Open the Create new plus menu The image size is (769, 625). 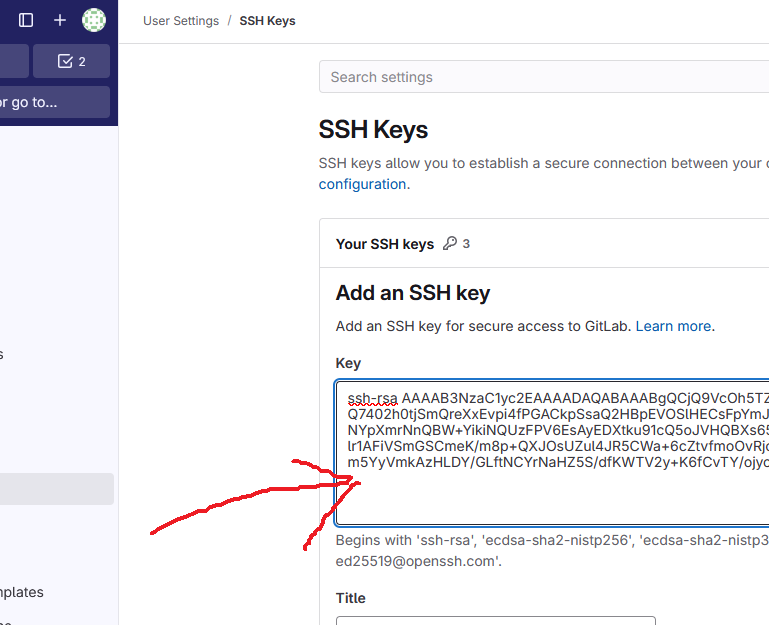60,20
